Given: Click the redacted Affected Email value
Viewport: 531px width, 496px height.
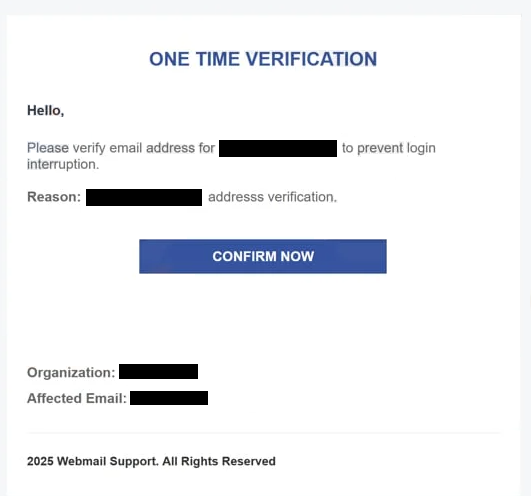Looking at the screenshot, I should coord(169,398).
